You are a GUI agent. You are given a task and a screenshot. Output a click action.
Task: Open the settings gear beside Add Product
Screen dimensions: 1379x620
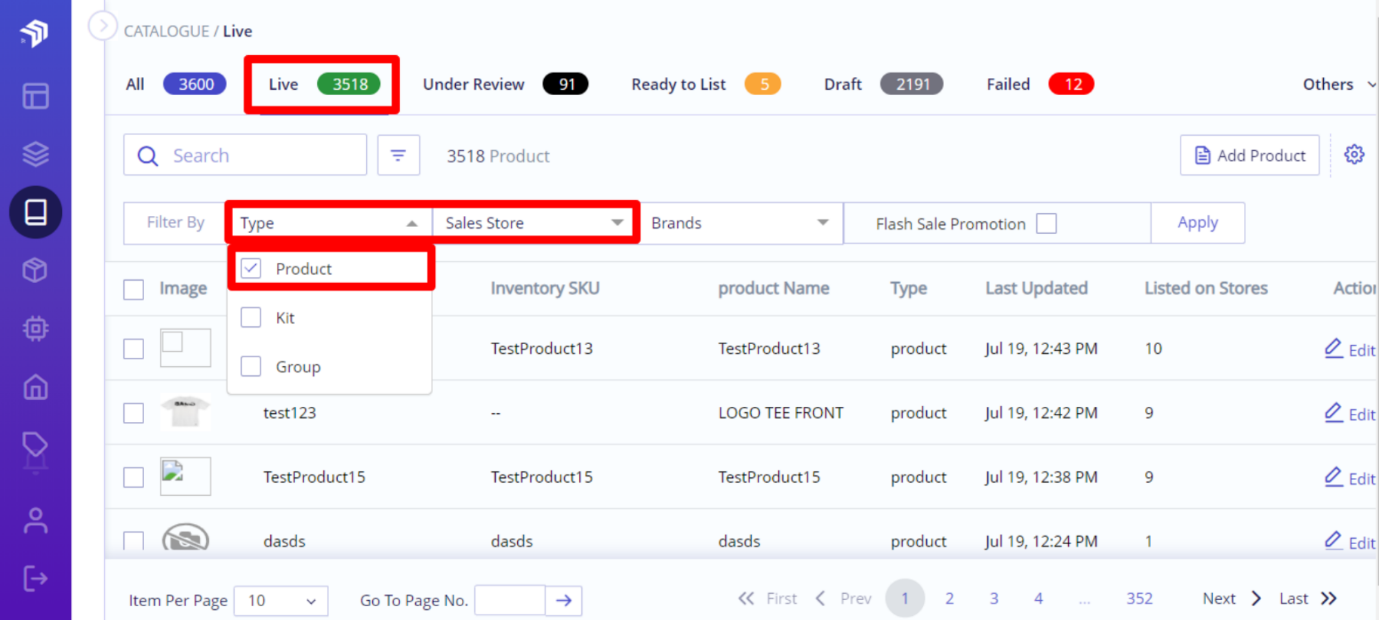[1354, 155]
